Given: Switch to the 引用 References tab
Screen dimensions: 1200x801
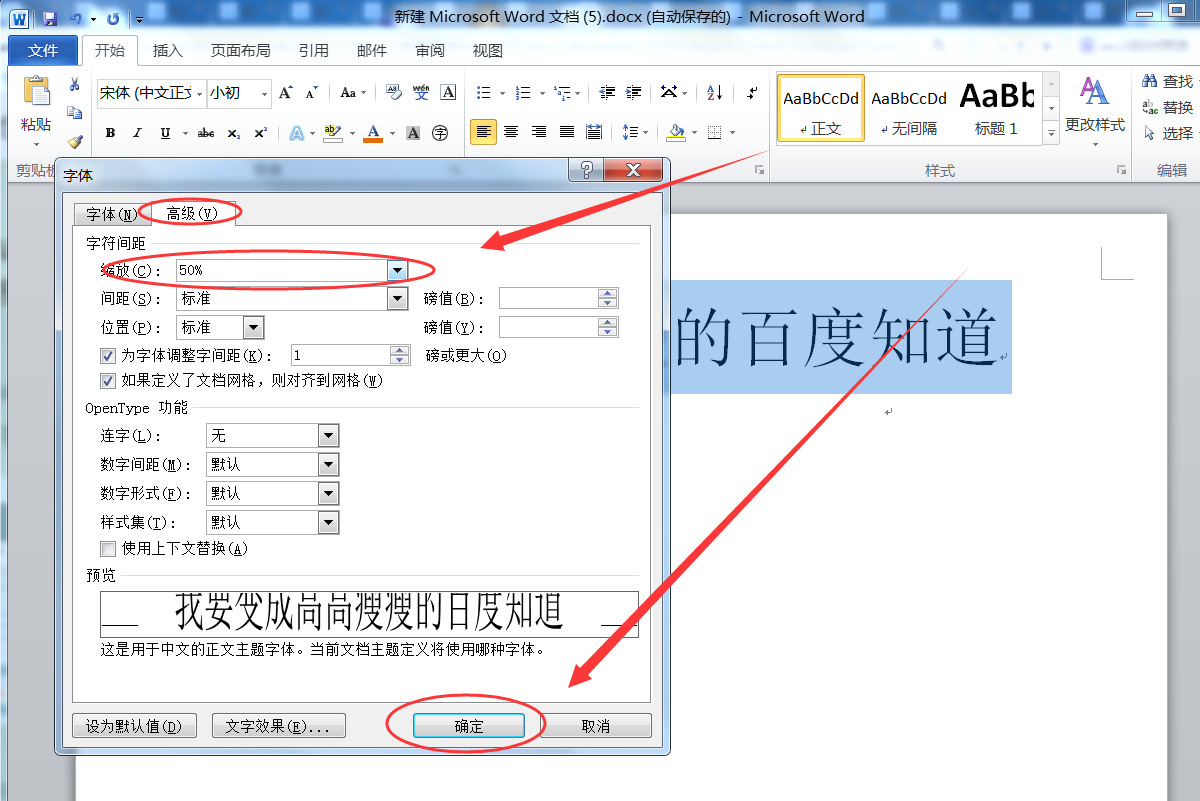Looking at the screenshot, I should tap(313, 50).
